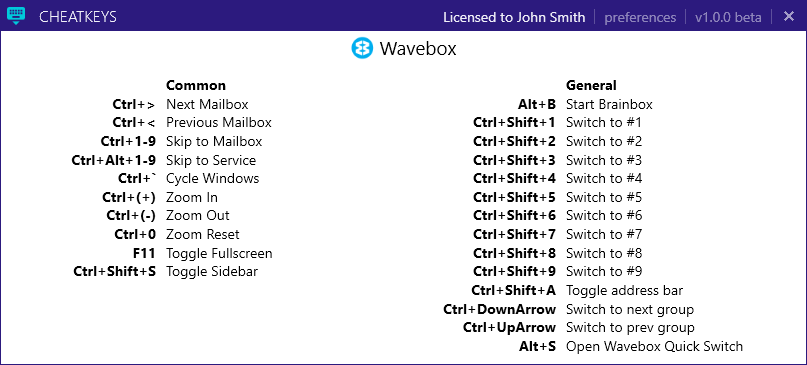Select Open Wavebox Quick Switch entry
Image resolution: width=807 pixels, height=365 pixels.
coord(631,346)
